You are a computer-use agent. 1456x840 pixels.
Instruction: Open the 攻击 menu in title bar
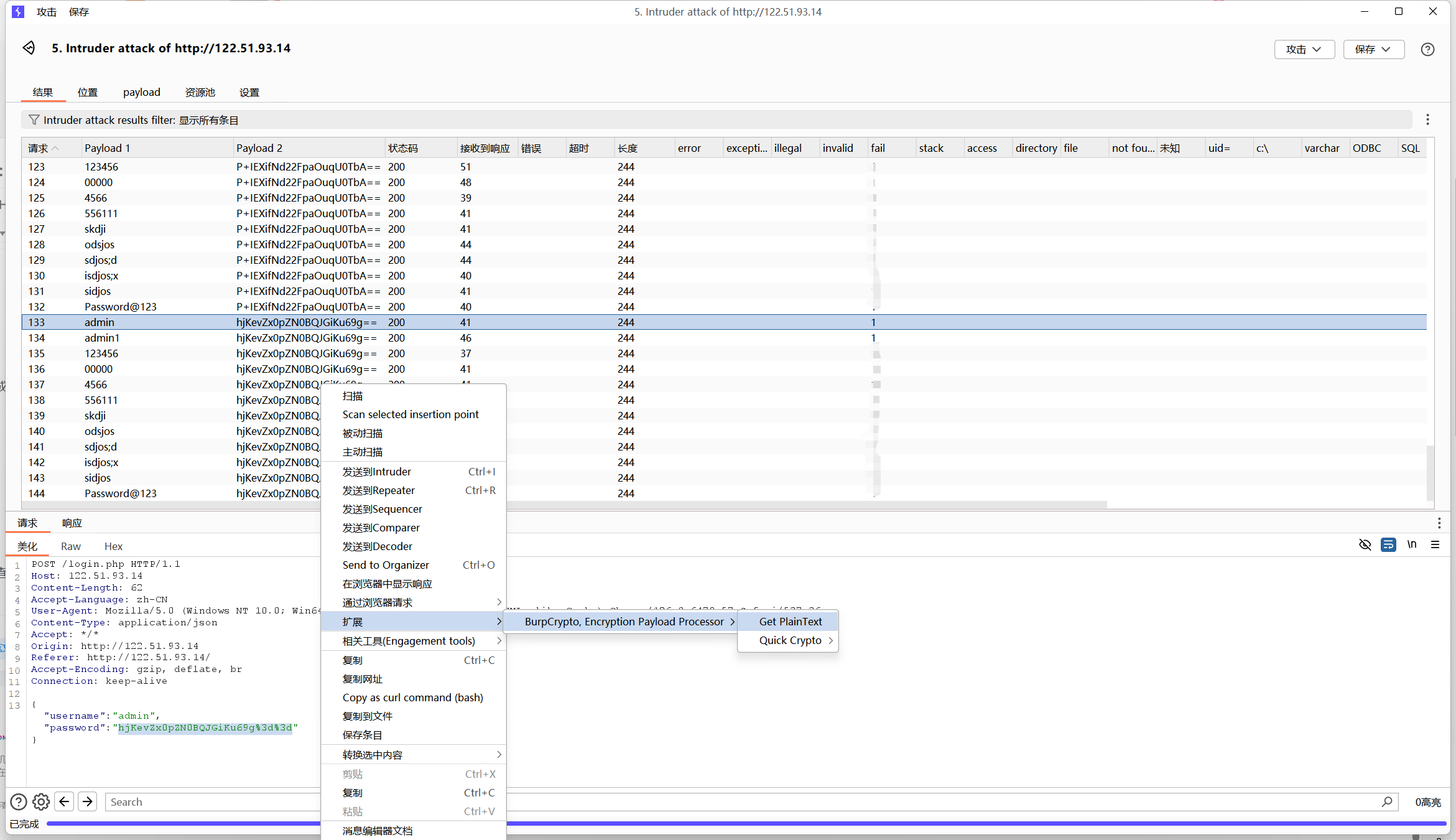47,12
